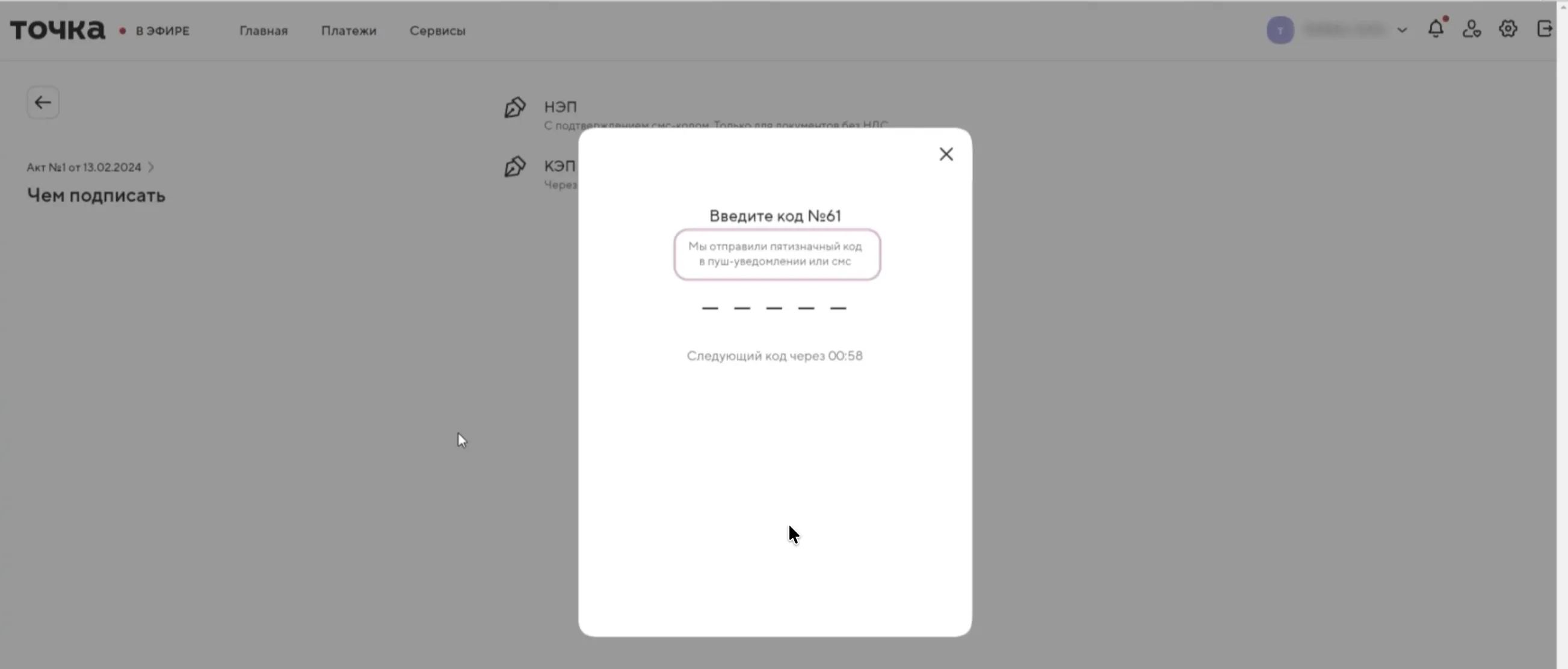The image size is (1568, 669).
Task: Click the КЭП pen signature icon
Action: click(514, 166)
